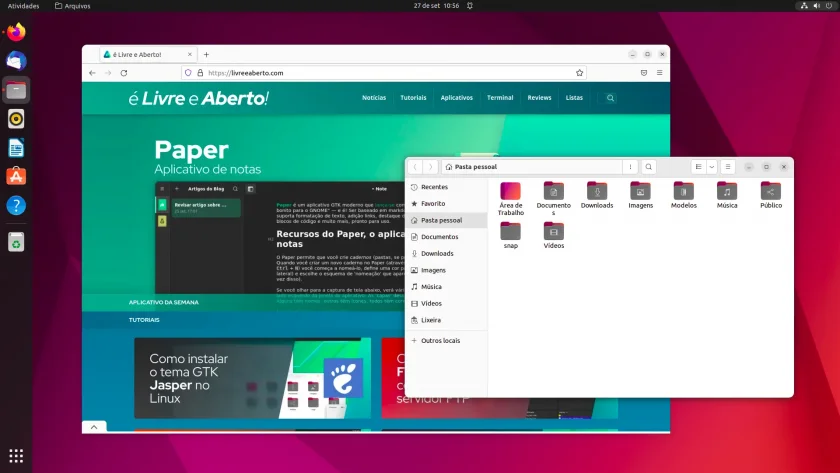Screen dimensions: 840x473
Task: Select Imagens in Files sidebar
Action: tap(447, 270)
